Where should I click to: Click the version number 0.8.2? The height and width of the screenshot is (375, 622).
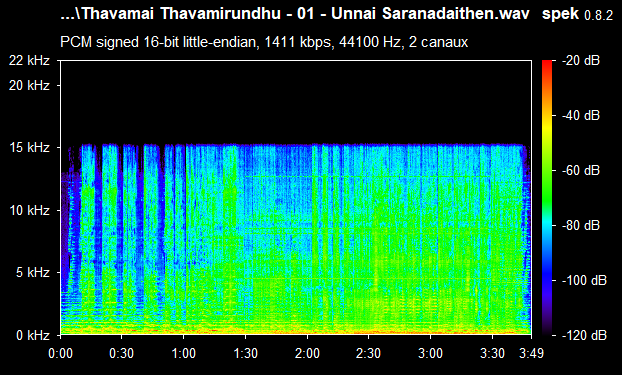[599, 16]
